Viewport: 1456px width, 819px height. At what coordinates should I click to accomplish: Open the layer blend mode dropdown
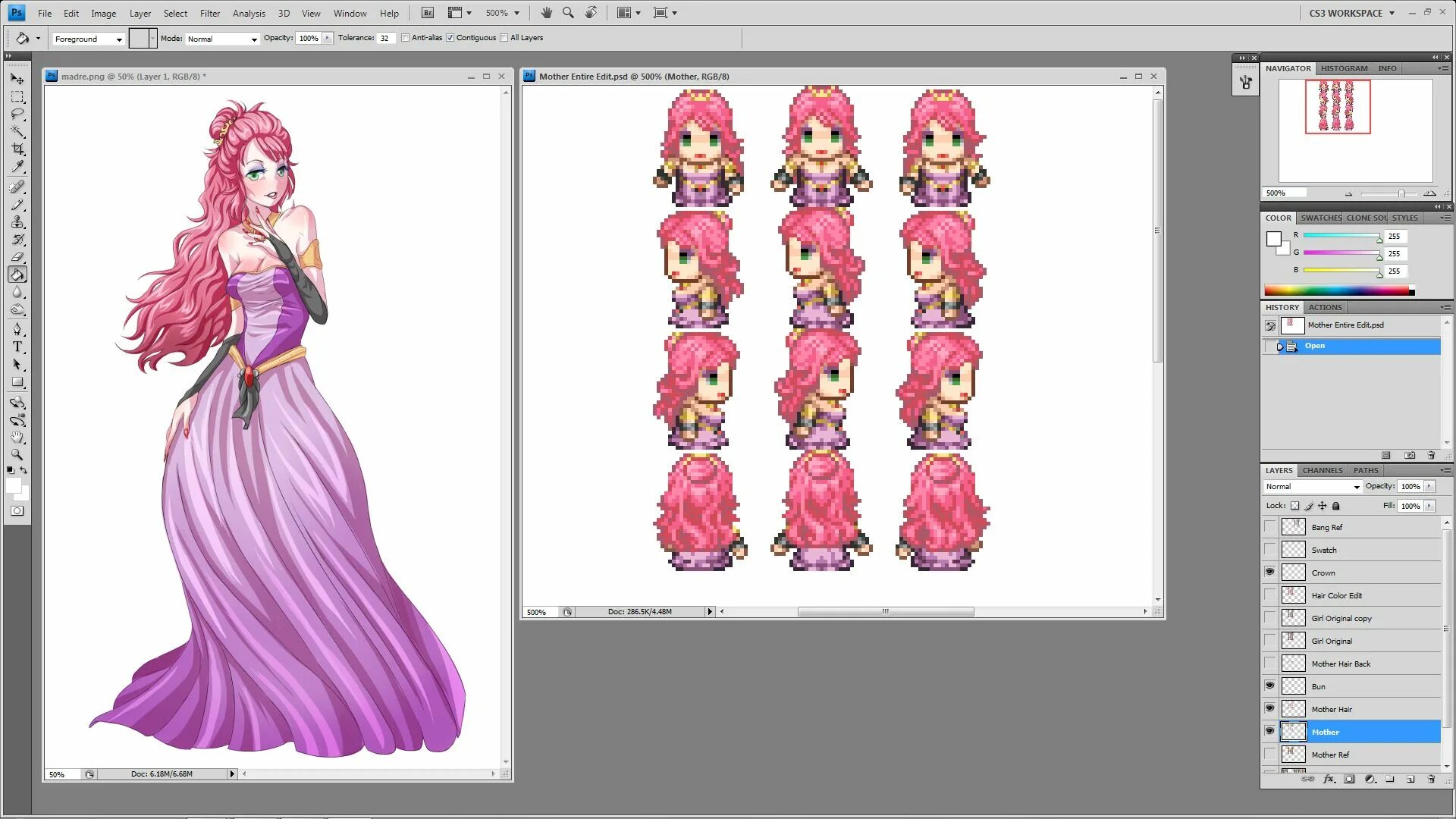(1313, 487)
